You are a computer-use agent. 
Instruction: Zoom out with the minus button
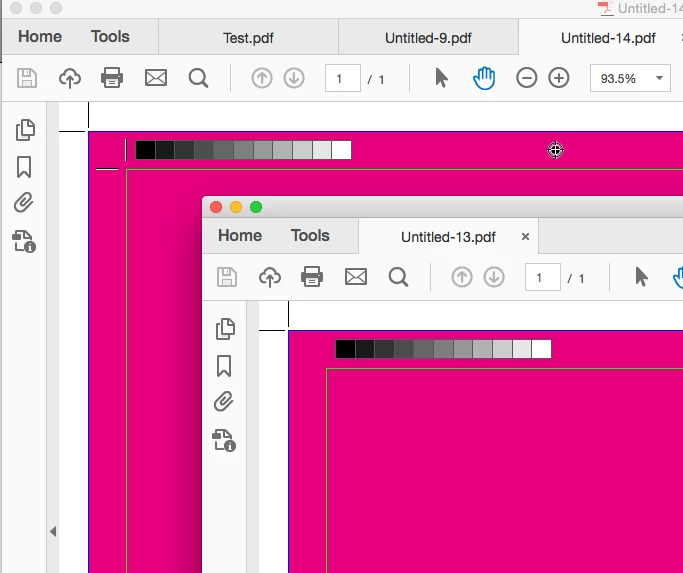click(x=526, y=78)
